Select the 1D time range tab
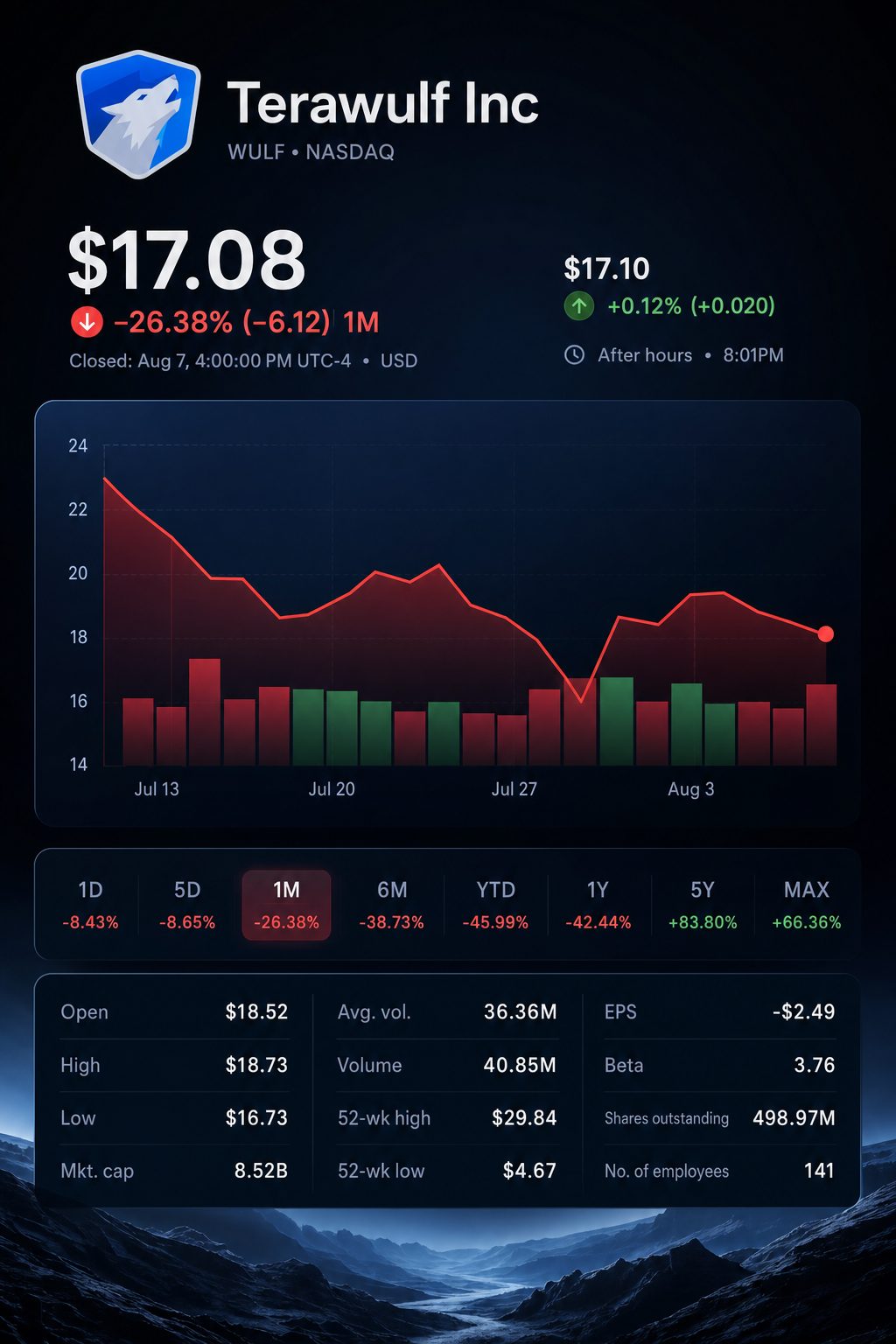 click(90, 905)
